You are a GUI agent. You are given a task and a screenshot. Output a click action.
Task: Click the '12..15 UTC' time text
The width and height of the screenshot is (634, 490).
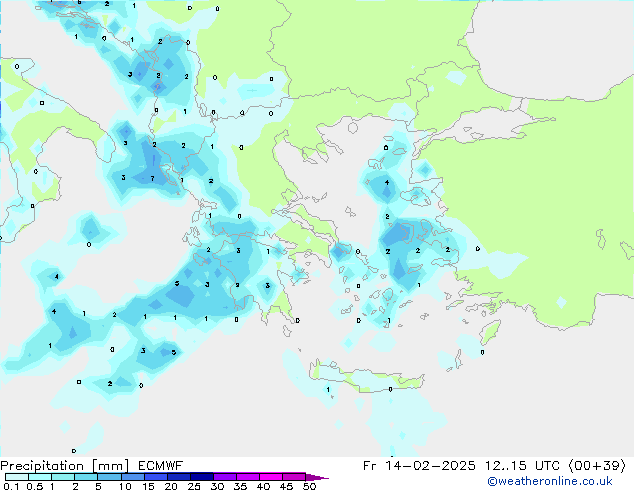click(x=523, y=466)
